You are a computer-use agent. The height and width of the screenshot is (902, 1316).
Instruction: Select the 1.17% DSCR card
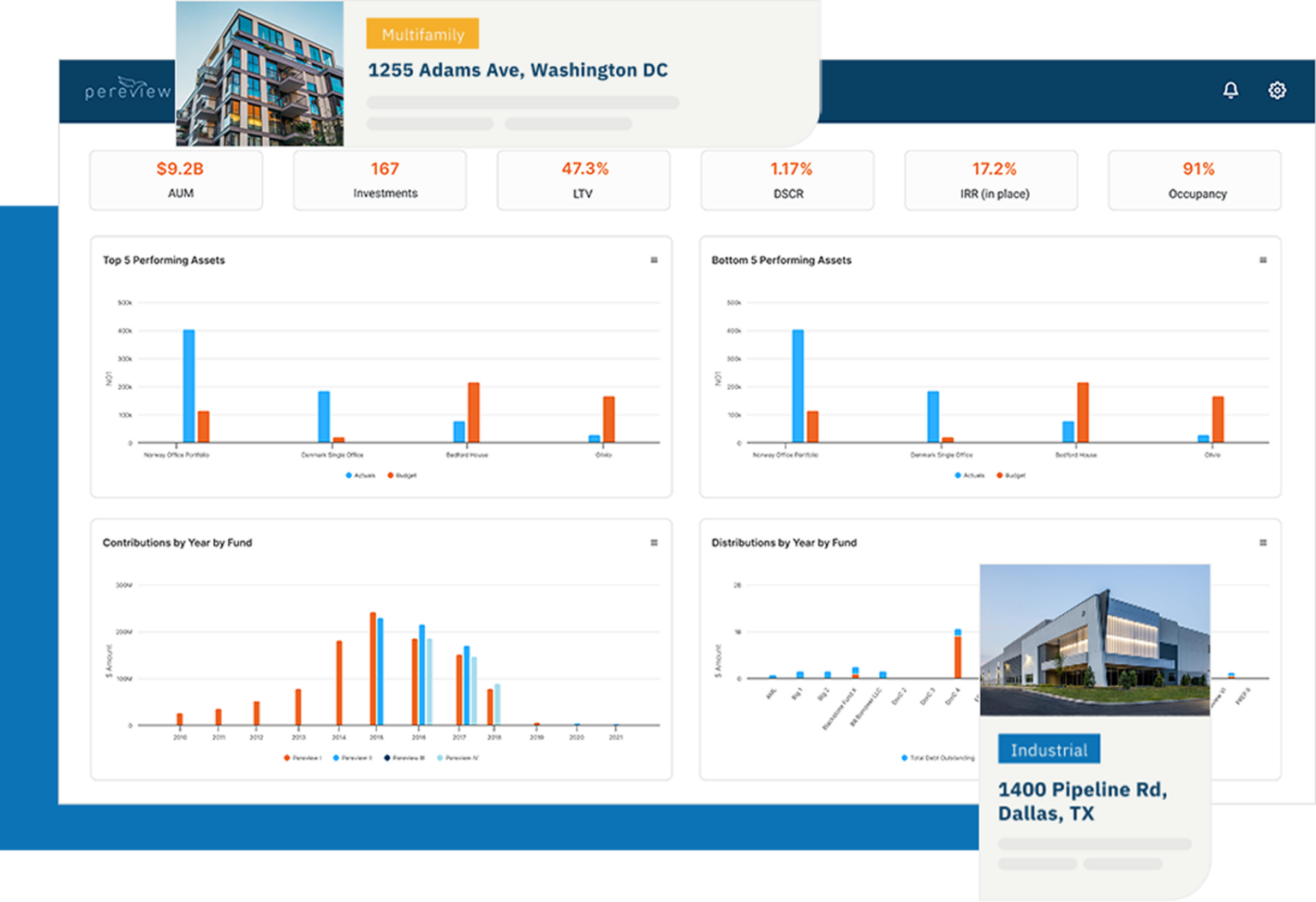pos(787,180)
